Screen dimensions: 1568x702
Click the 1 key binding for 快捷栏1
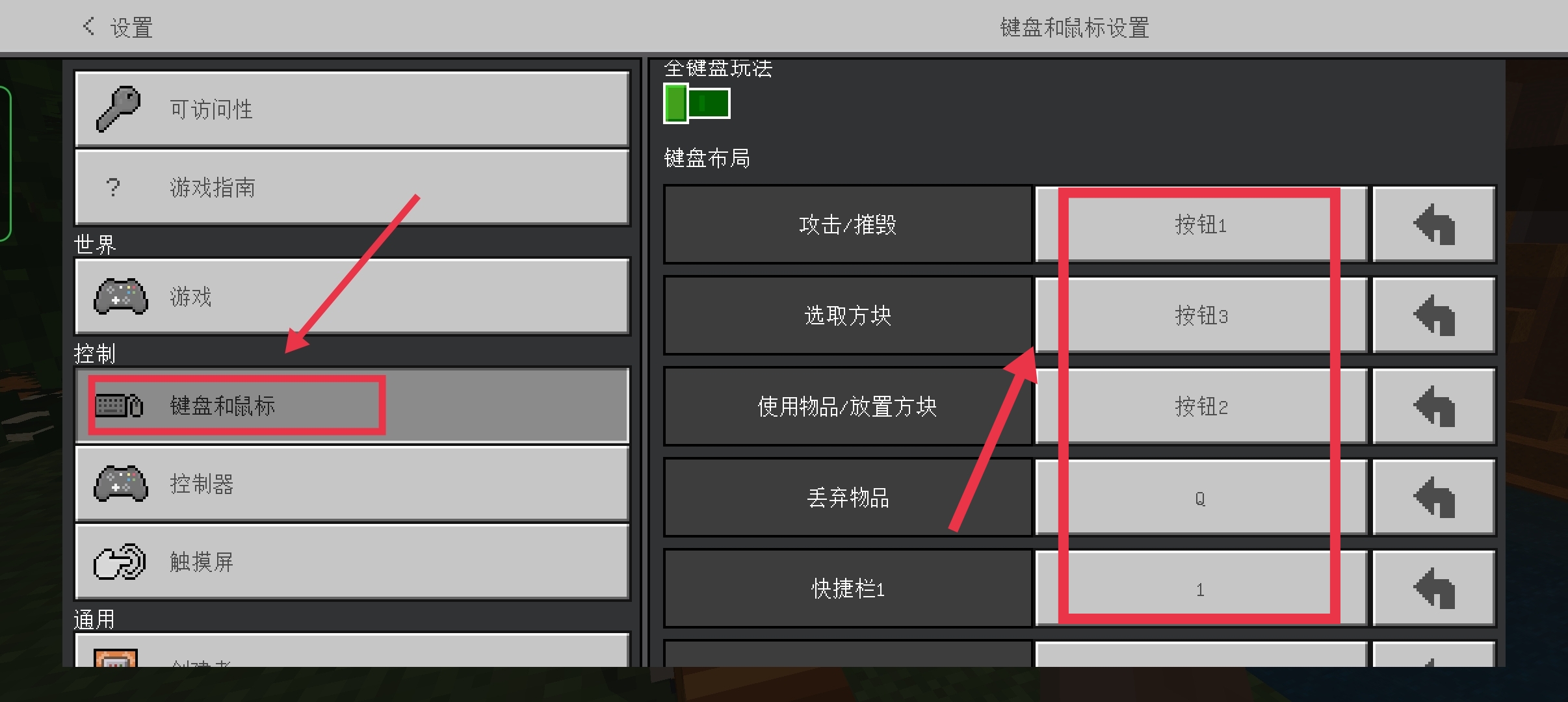(1201, 588)
